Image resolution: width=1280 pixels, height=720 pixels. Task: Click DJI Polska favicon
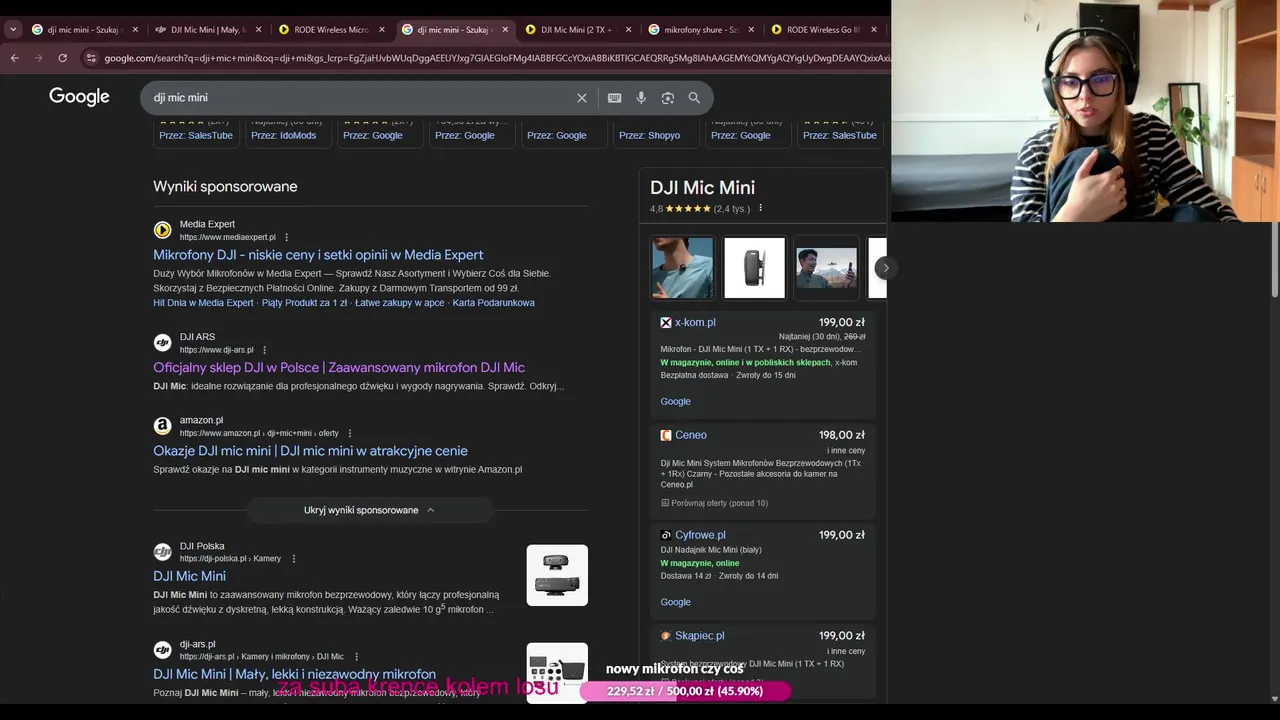pos(162,552)
